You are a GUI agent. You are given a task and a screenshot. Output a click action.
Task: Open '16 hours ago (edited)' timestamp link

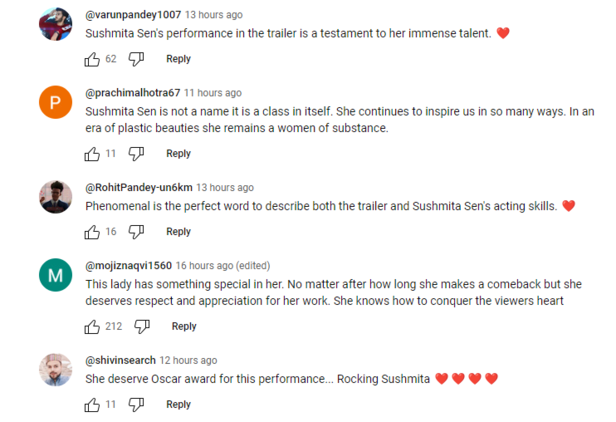223,266
